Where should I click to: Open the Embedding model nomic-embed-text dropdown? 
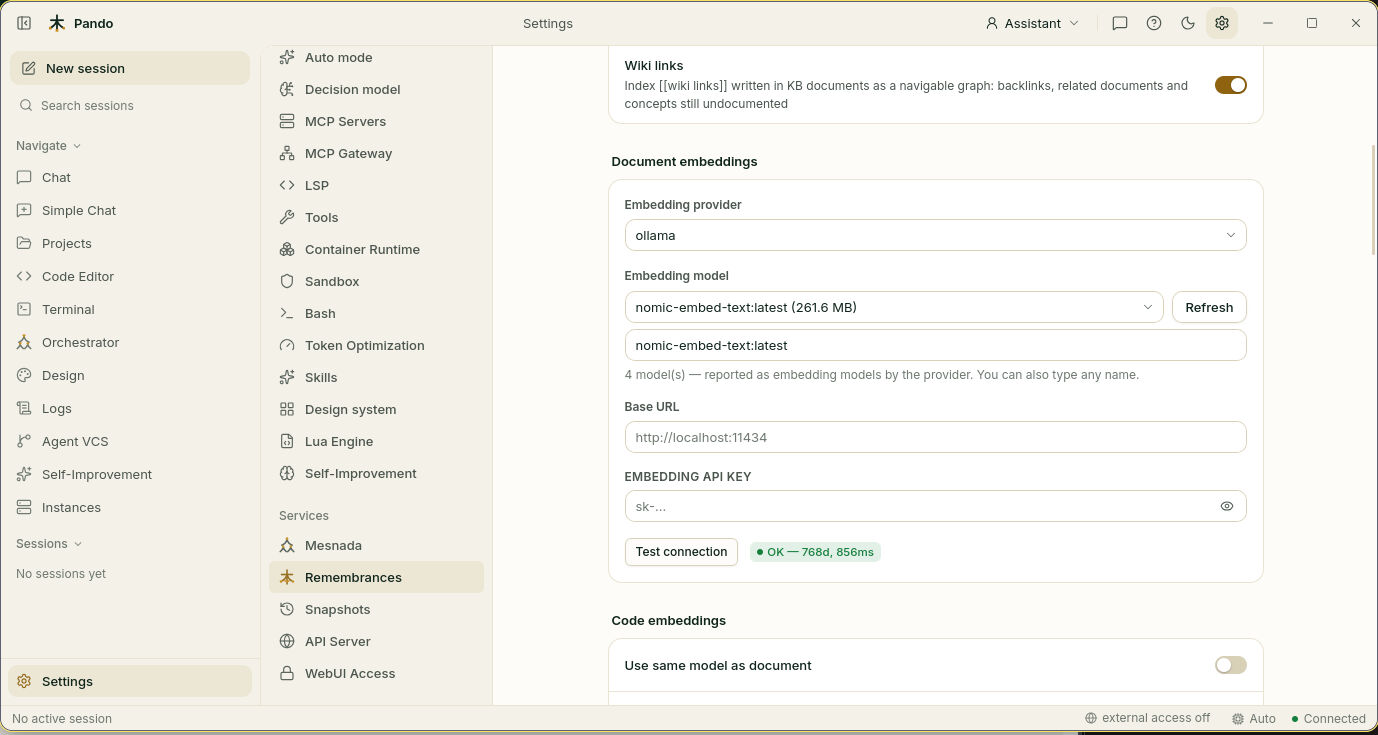[894, 307]
